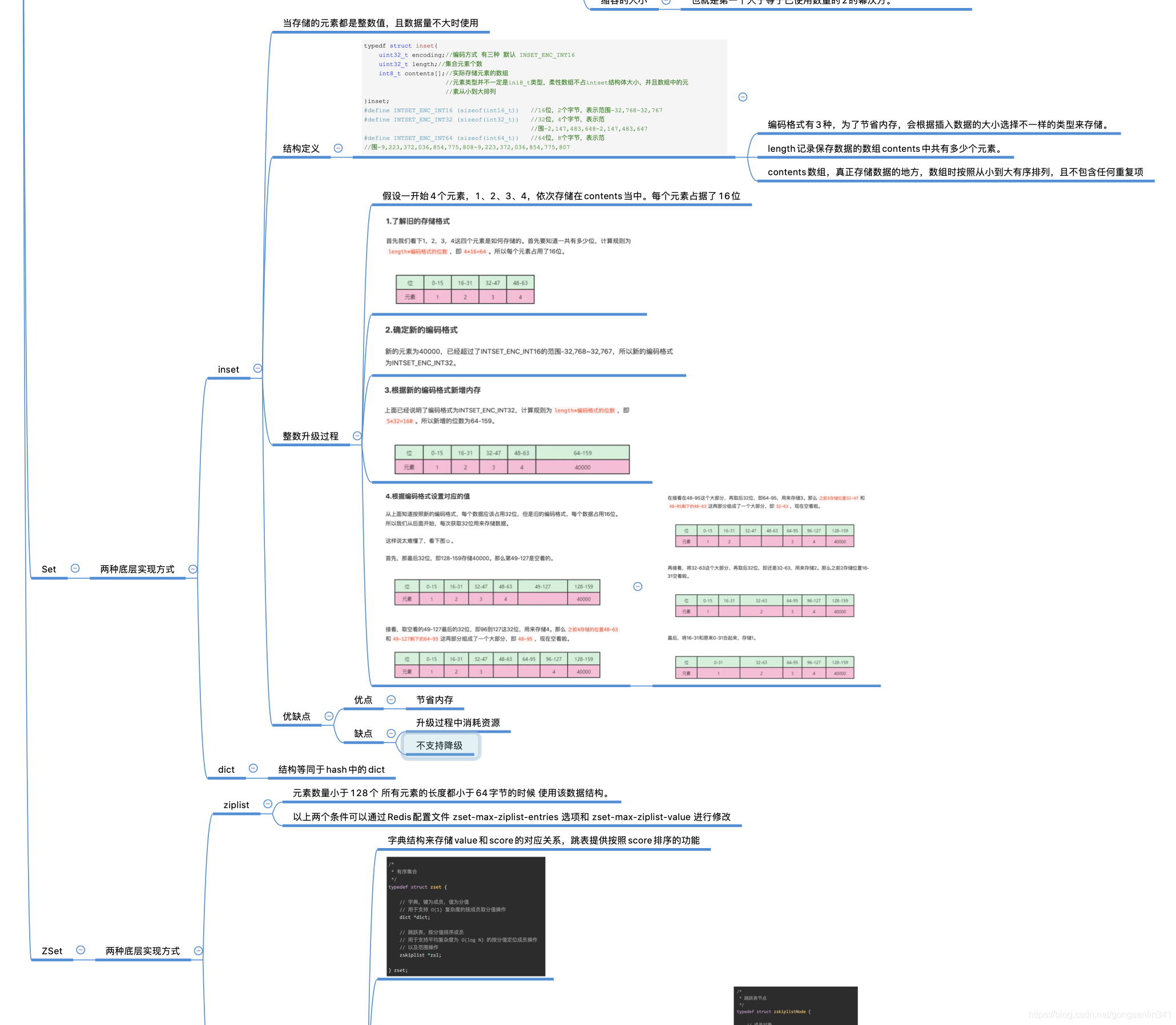Collapse the inset branch toggle
This screenshot has height=1025, width=1176.
click(257, 368)
